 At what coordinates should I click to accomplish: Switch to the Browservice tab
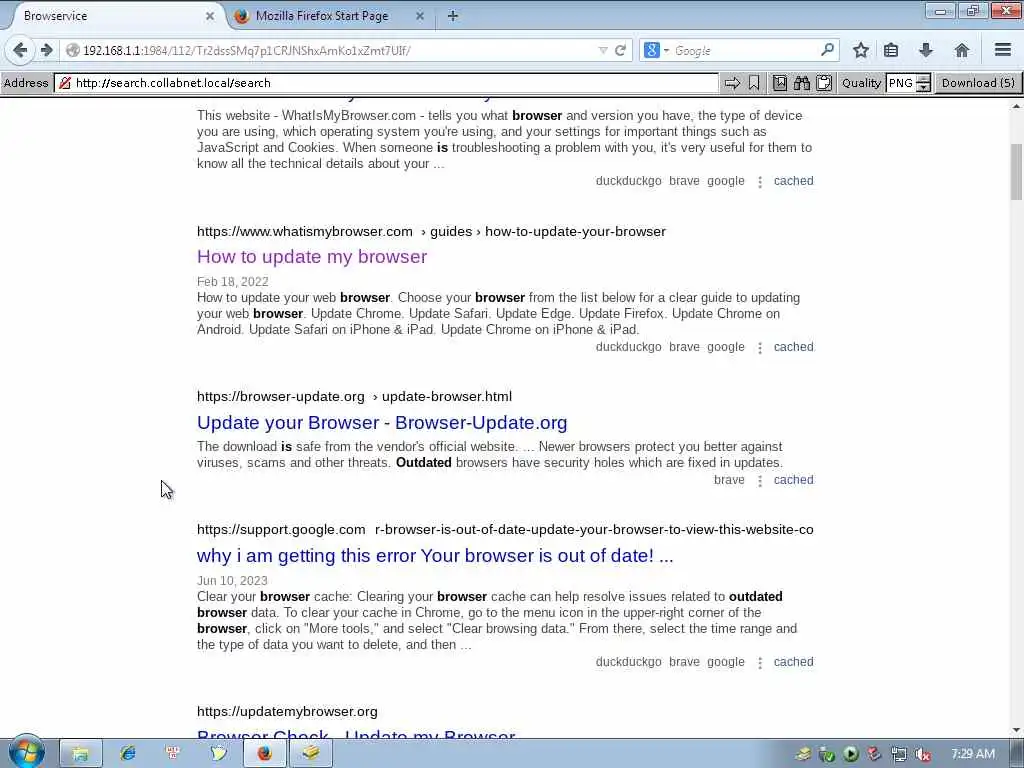(111, 16)
